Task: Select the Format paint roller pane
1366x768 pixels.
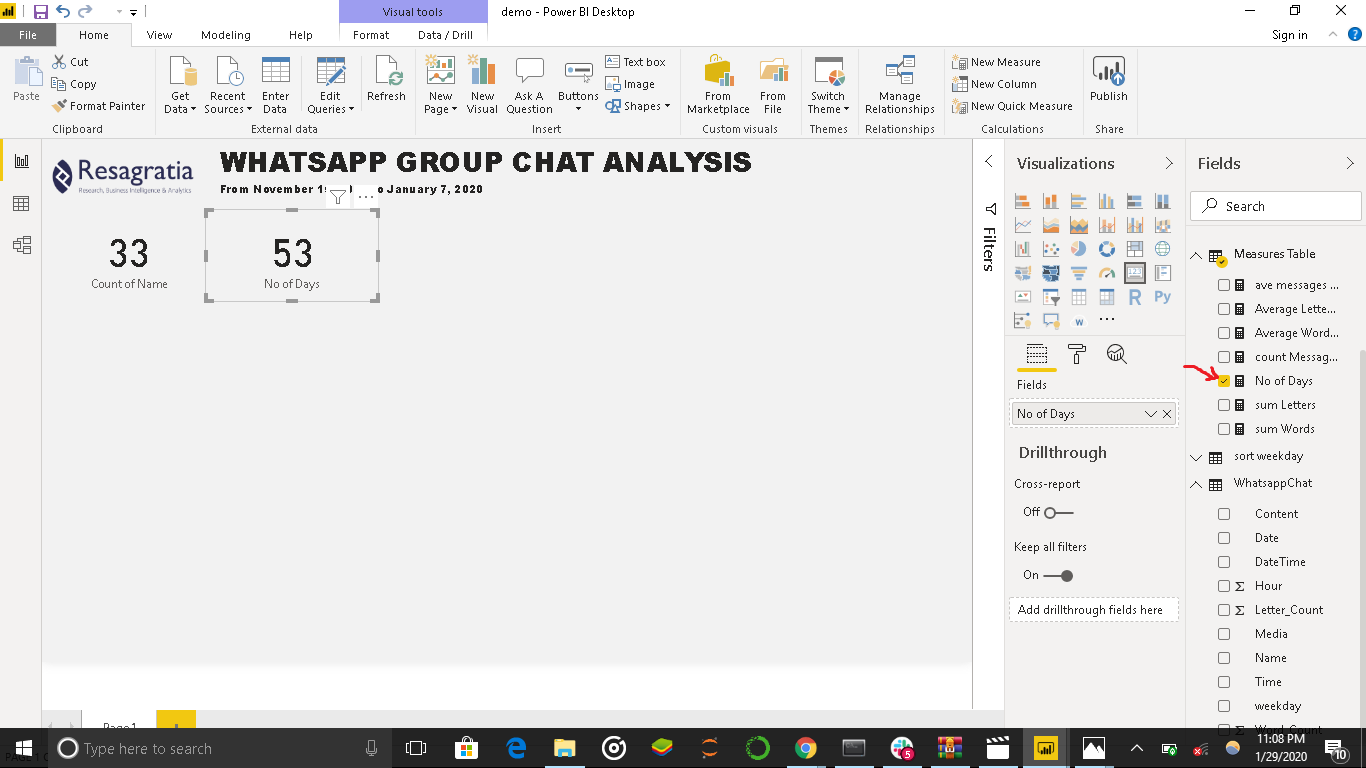Action: point(1076,354)
